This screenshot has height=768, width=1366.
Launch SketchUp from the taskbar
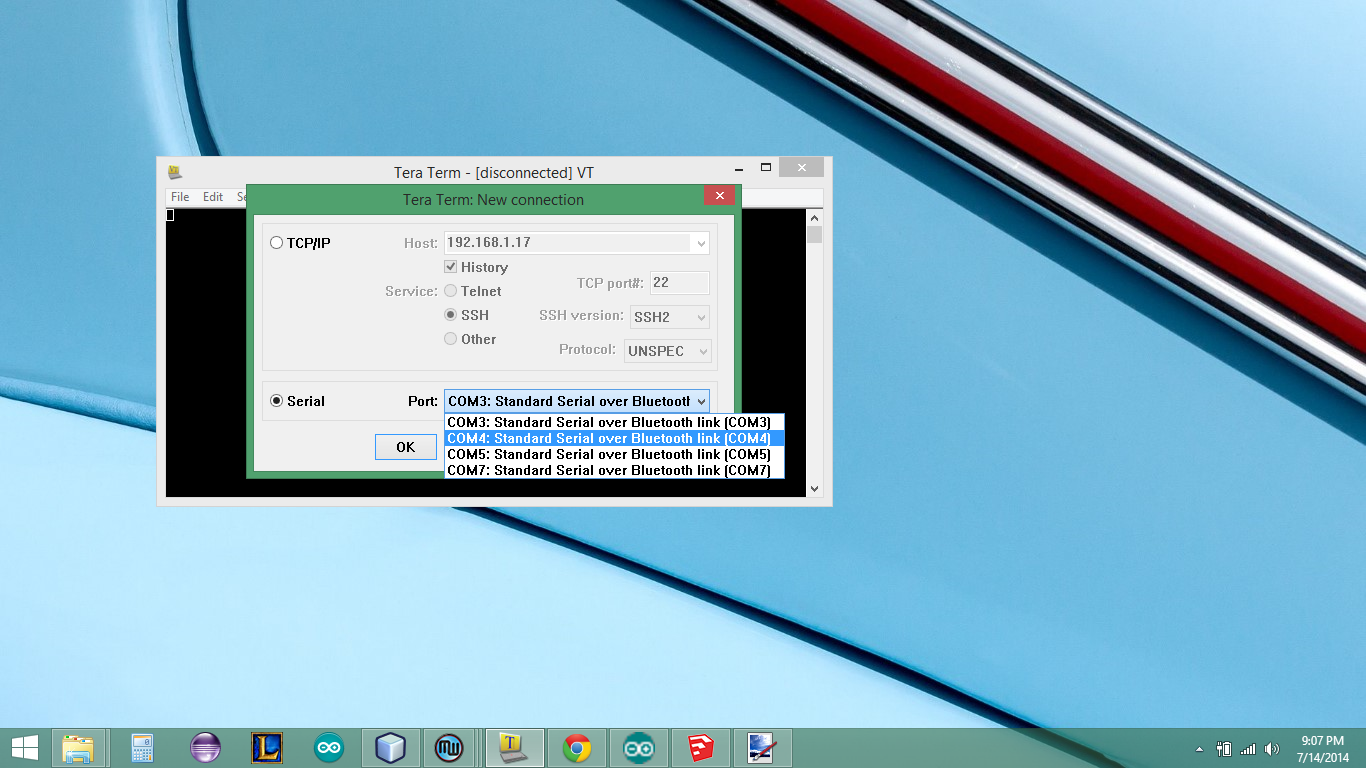click(701, 748)
